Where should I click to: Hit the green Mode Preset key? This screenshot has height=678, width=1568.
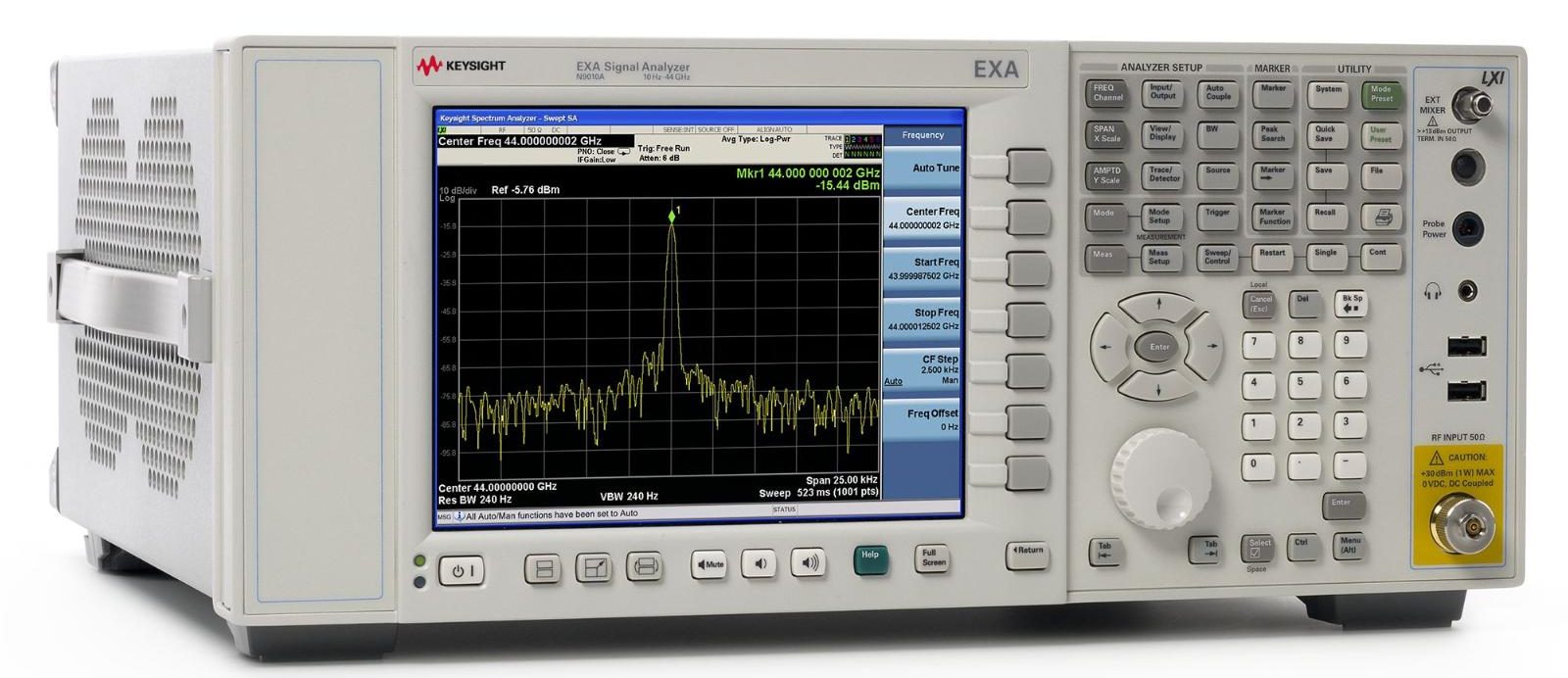pyautogui.click(x=1381, y=94)
